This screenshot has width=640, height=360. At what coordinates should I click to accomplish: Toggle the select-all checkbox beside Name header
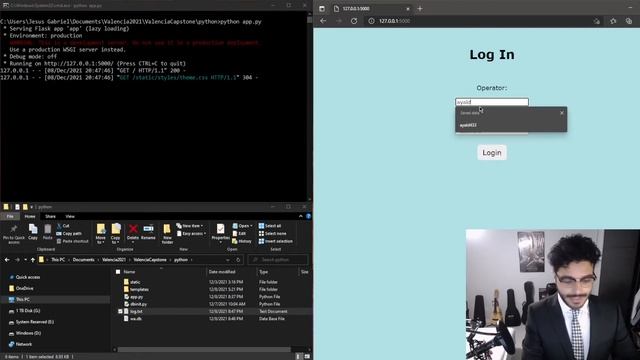(x=118, y=271)
